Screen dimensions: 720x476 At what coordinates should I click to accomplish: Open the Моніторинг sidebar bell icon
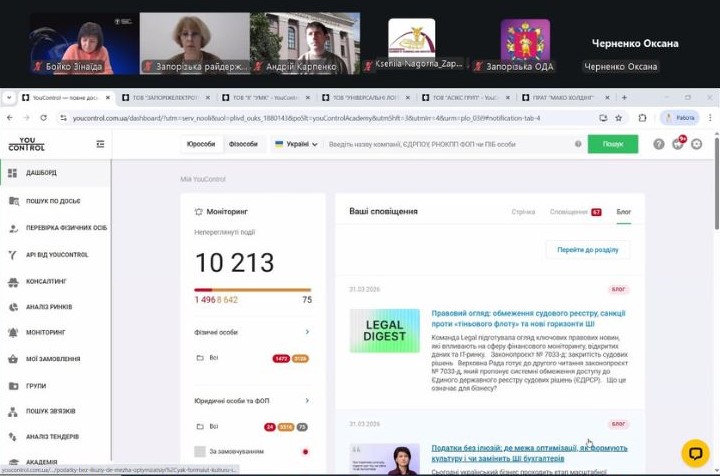point(13,333)
